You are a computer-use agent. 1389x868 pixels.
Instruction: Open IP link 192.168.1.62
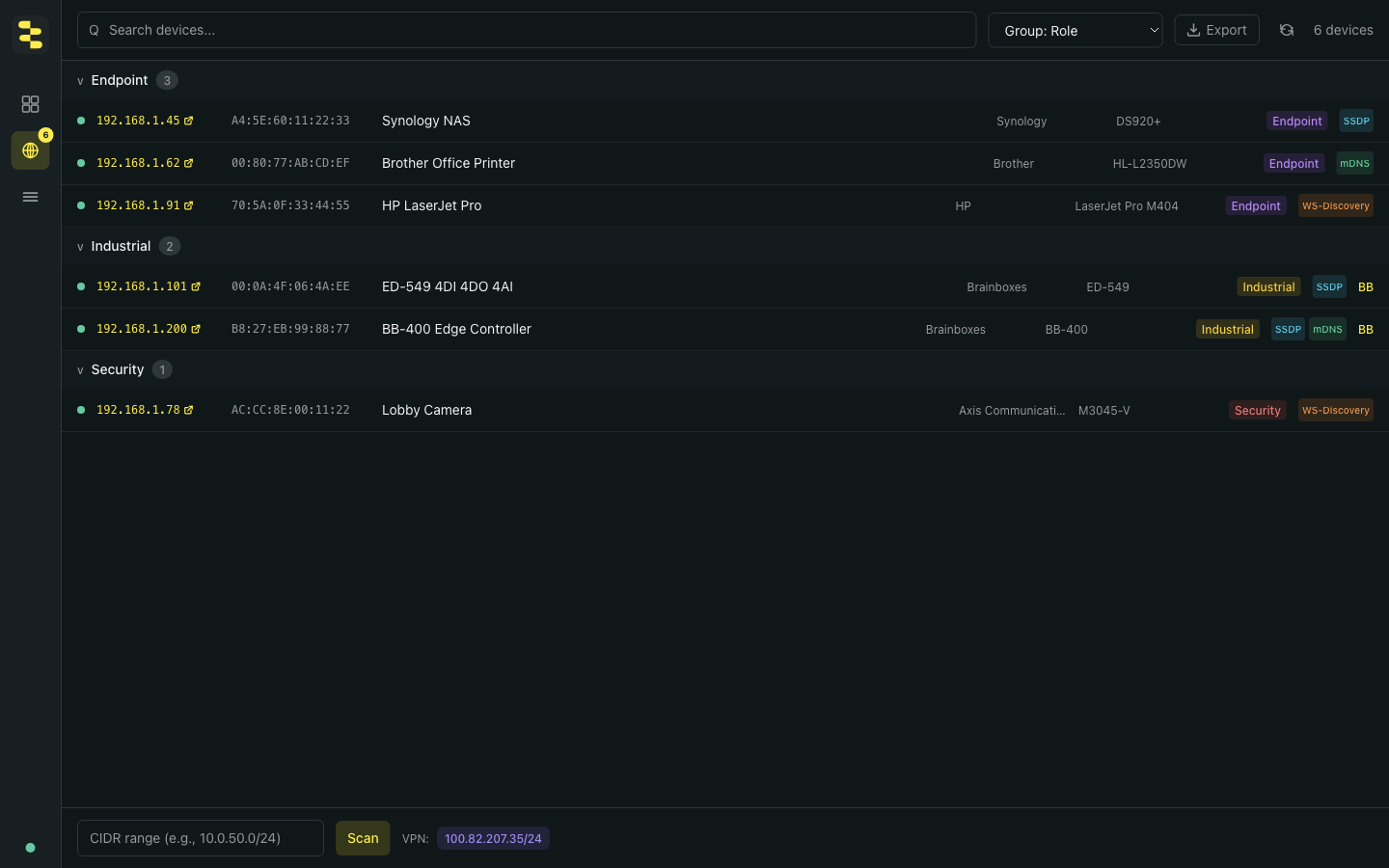coord(138,163)
